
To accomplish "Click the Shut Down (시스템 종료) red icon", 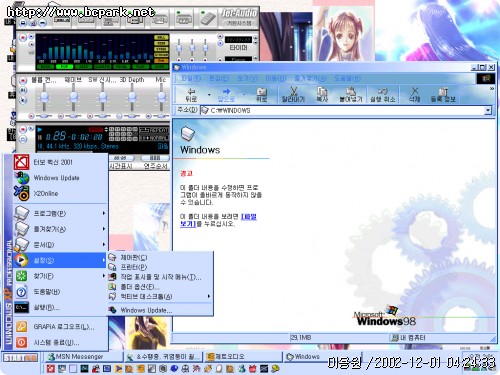I will click(22, 342).
